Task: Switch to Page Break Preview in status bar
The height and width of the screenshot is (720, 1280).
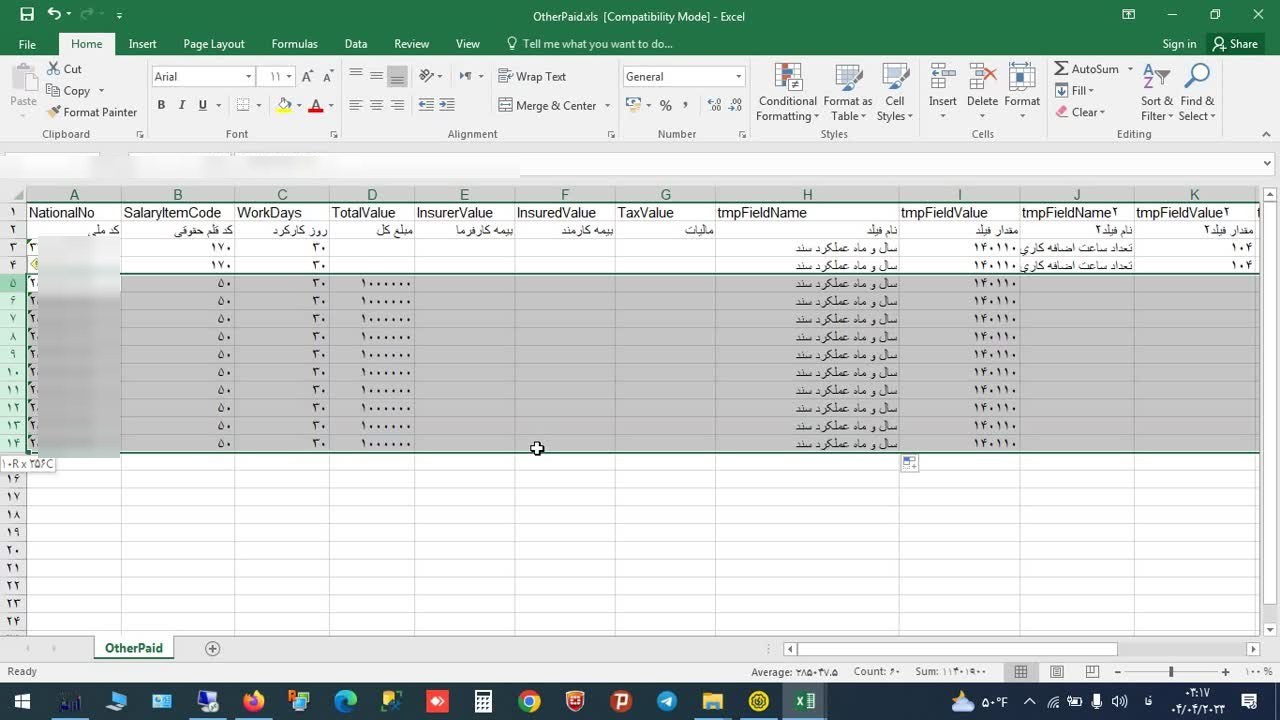Action: coord(1092,672)
